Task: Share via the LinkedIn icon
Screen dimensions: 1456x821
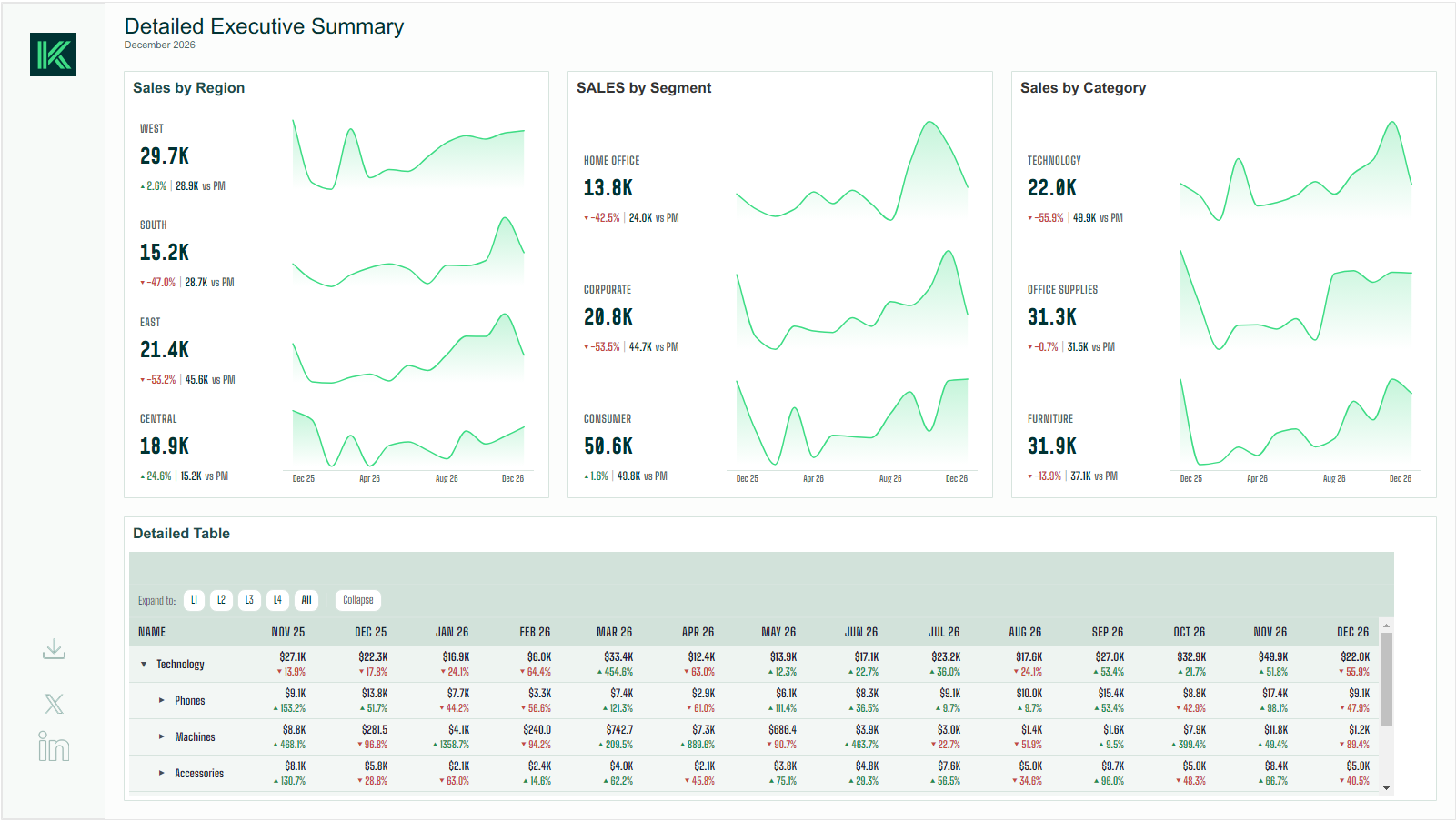Action: [54, 746]
